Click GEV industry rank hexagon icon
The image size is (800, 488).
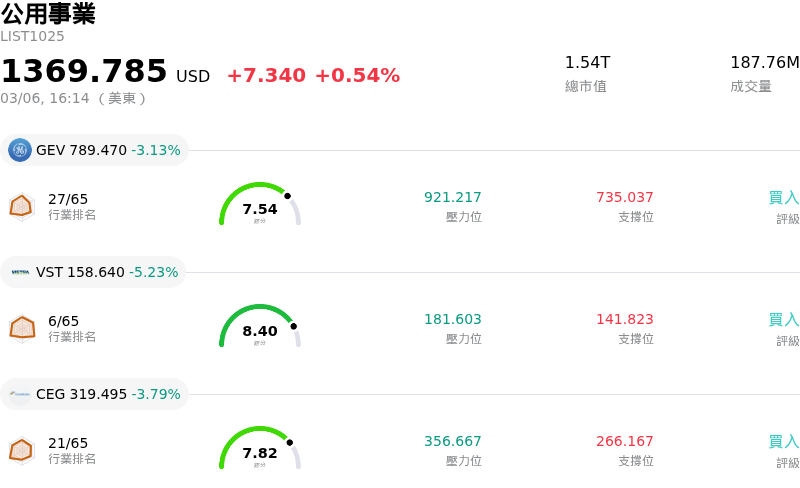pyautogui.click(x=21, y=205)
